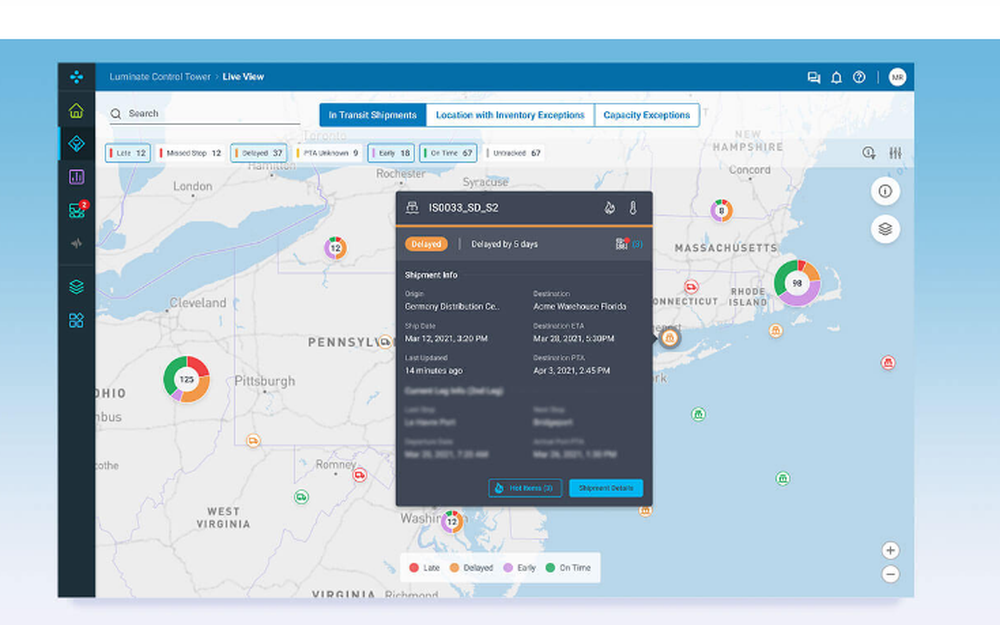Toggle the Missed Stop 12 filter chip

pyautogui.click(x=189, y=153)
